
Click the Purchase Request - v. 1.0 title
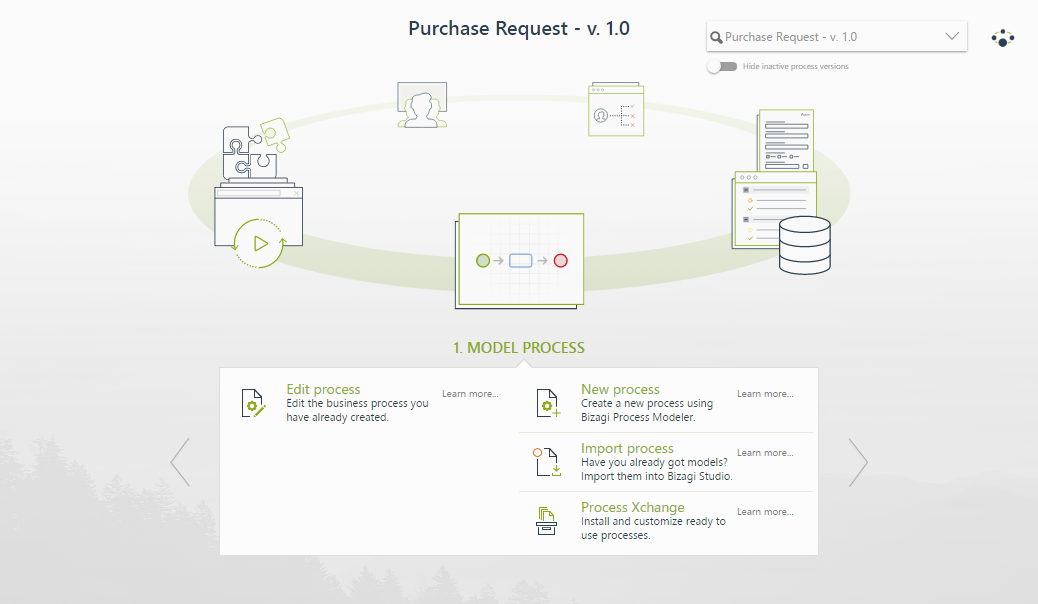click(x=519, y=28)
